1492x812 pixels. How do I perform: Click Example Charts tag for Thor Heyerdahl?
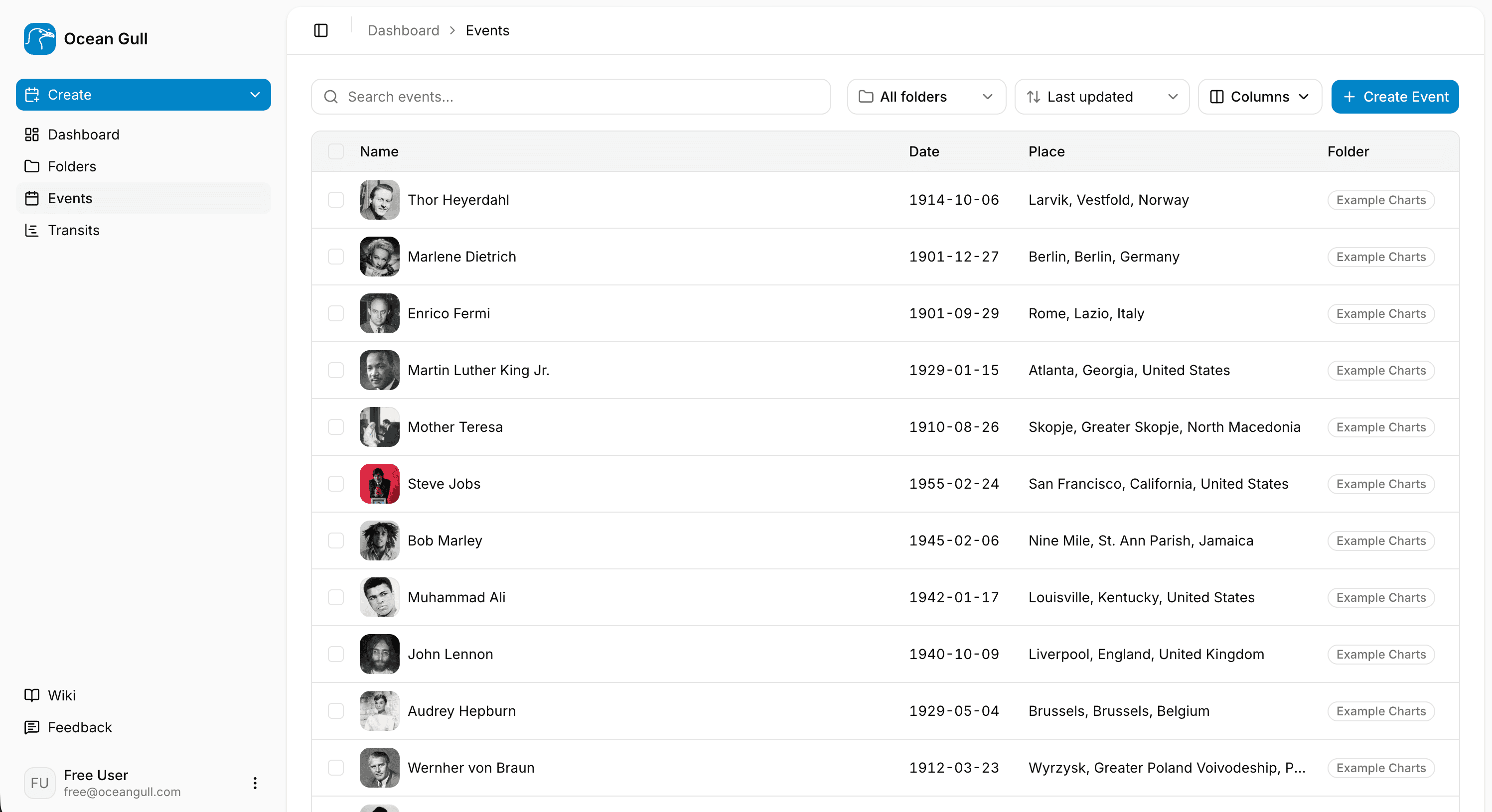pyautogui.click(x=1381, y=200)
